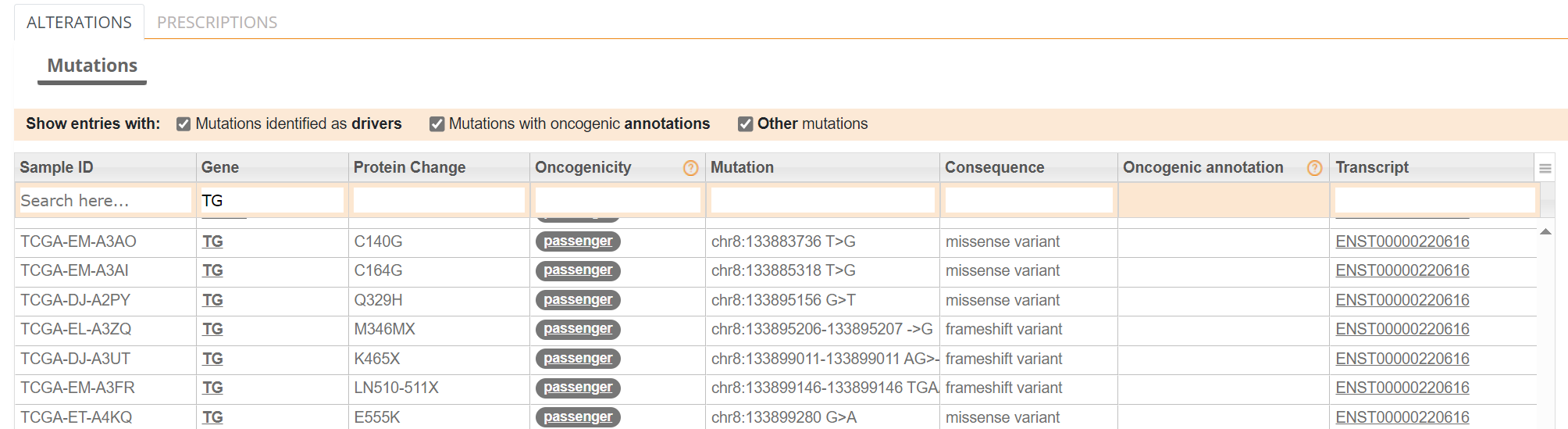The height and width of the screenshot is (429, 1568).
Task: Open transcript ENST00000220616 link for TCGA-EL-A3ZQ
Action: click(1402, 329)
